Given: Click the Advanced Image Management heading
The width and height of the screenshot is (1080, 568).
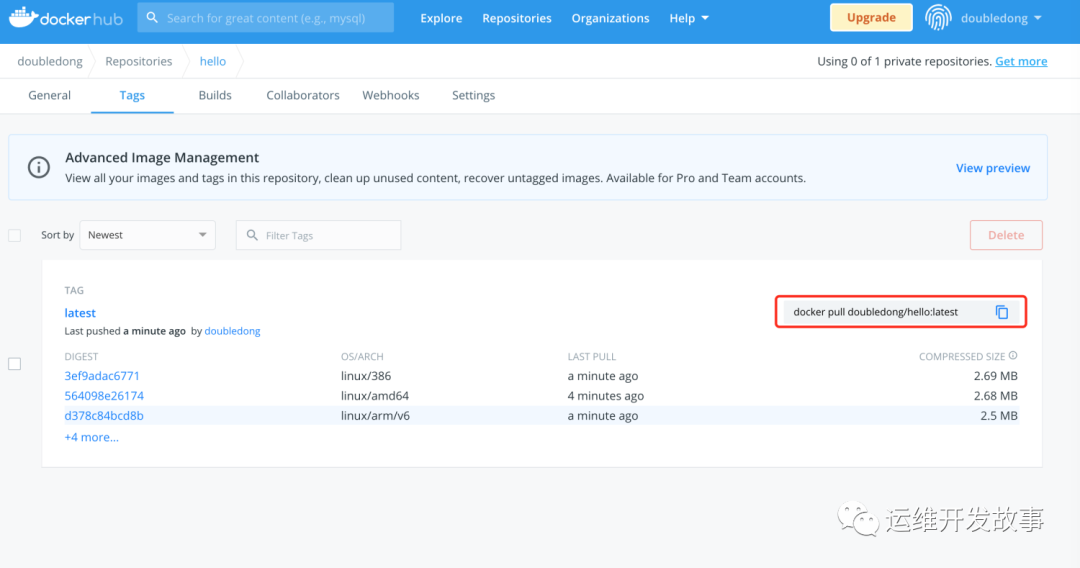Looking at the screenshot, I should tap(162, 158).
